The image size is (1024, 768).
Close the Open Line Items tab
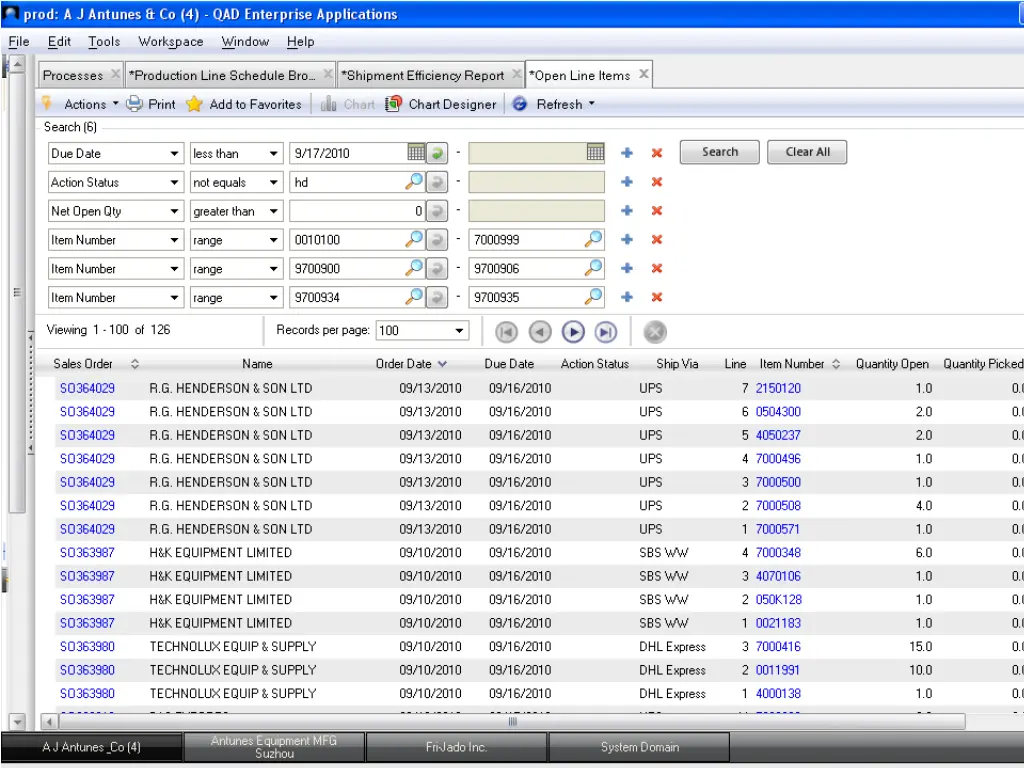tap(644, 74)
